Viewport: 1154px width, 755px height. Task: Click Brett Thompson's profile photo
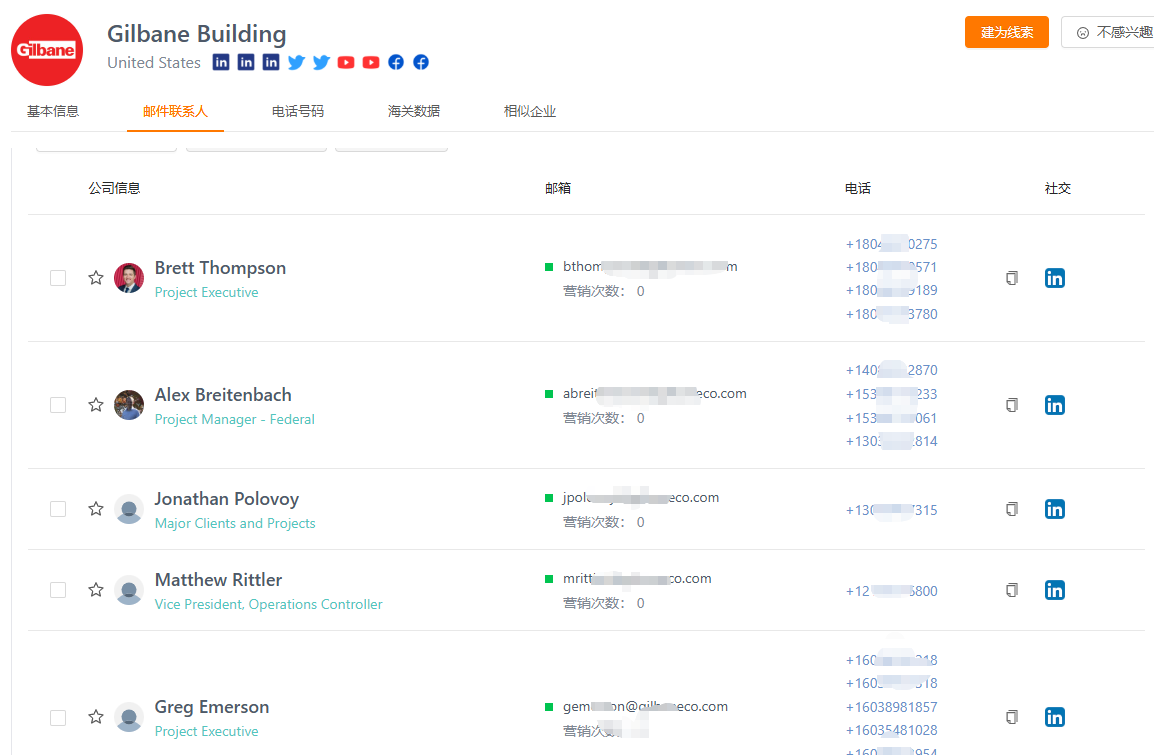[x=129, y=278]
